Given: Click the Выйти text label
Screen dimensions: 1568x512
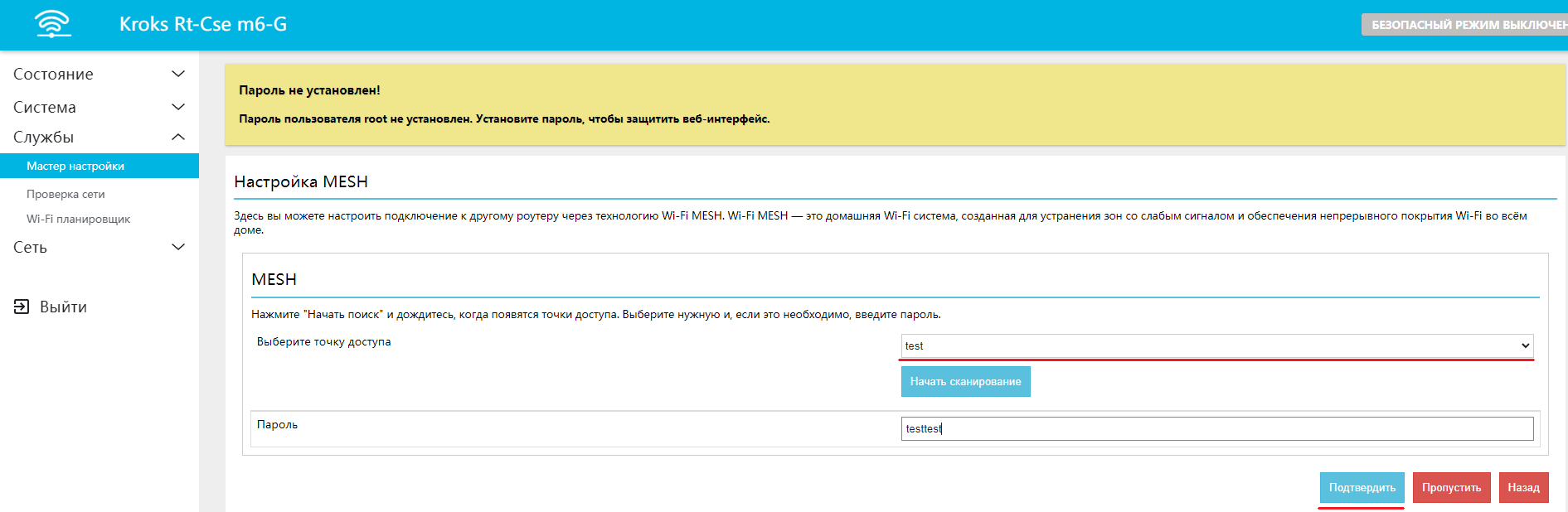Looking at the screenshot, I should point(63,307).
